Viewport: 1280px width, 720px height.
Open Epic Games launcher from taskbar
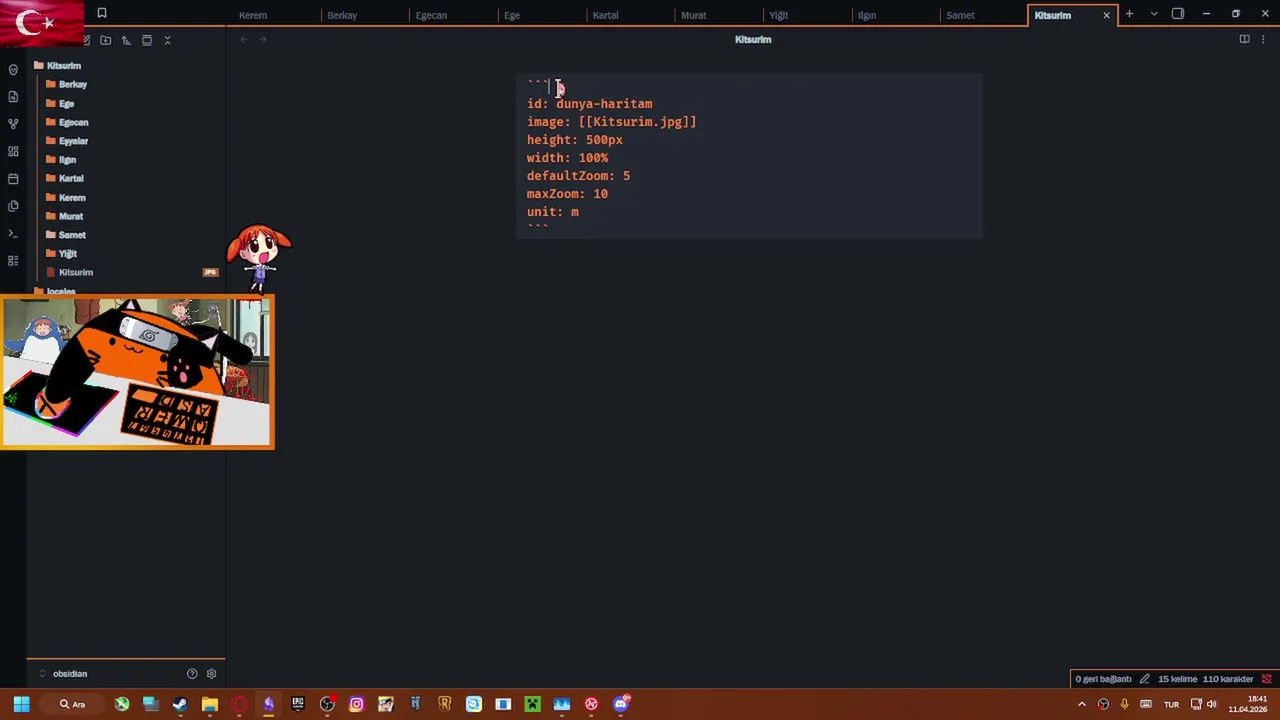(x=297, y=704)
